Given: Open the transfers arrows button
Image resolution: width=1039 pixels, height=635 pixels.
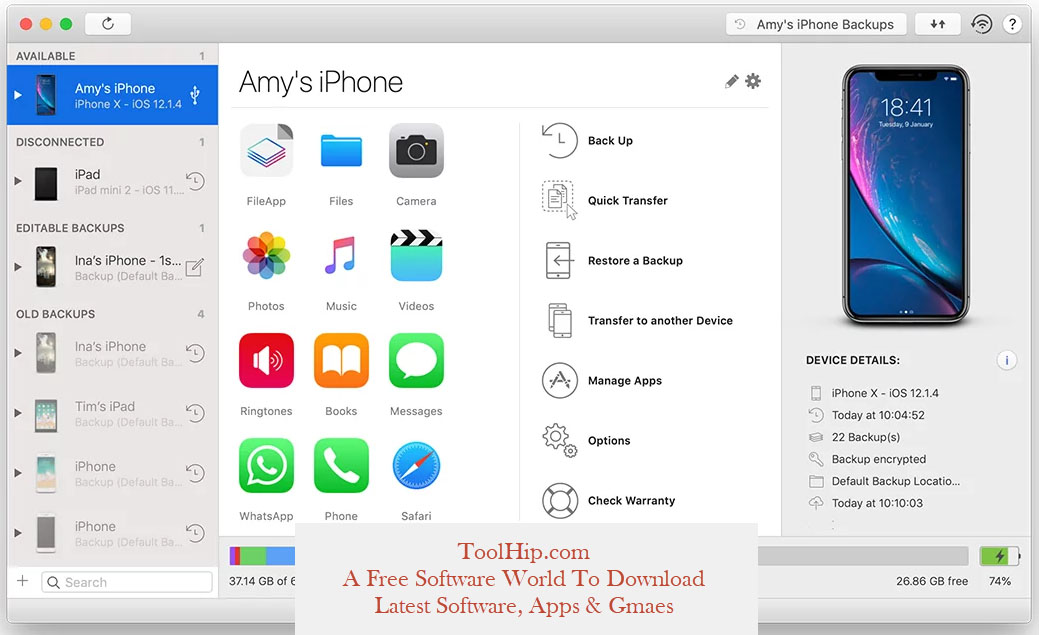Looking at the screenshot, I should (x=938, y=24).
